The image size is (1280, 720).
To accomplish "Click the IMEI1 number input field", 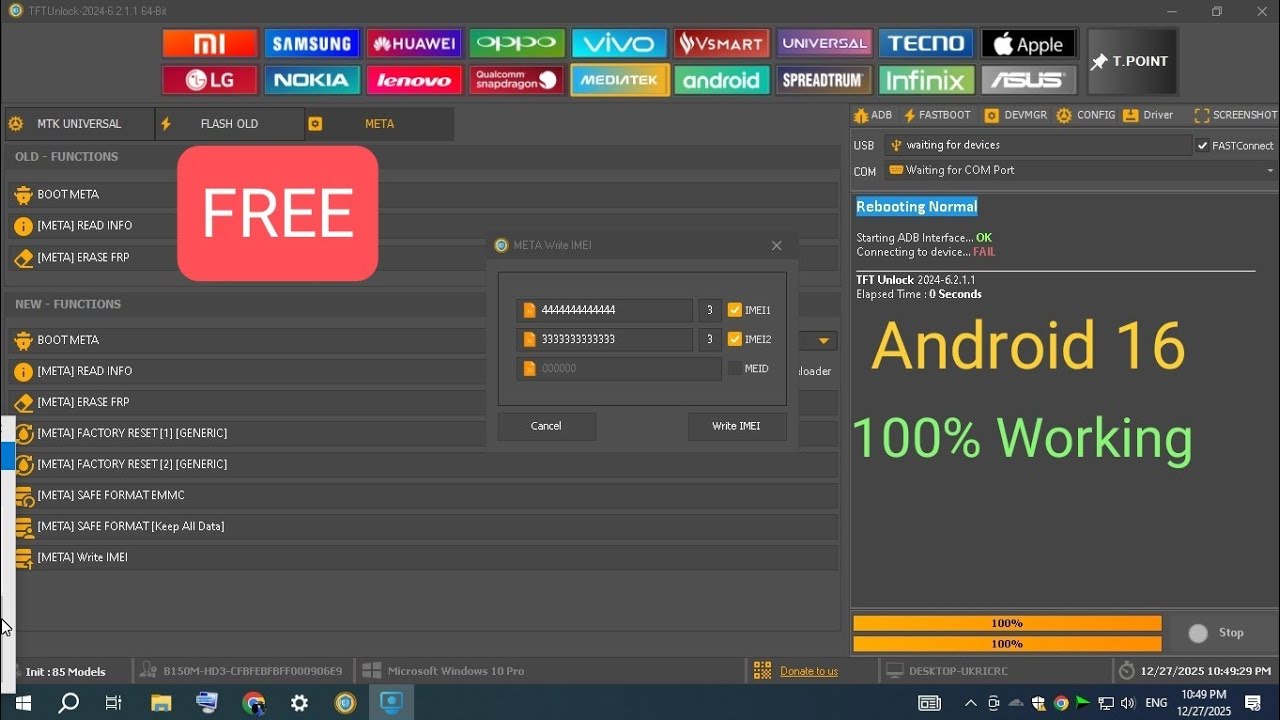I will pos(605,310).
